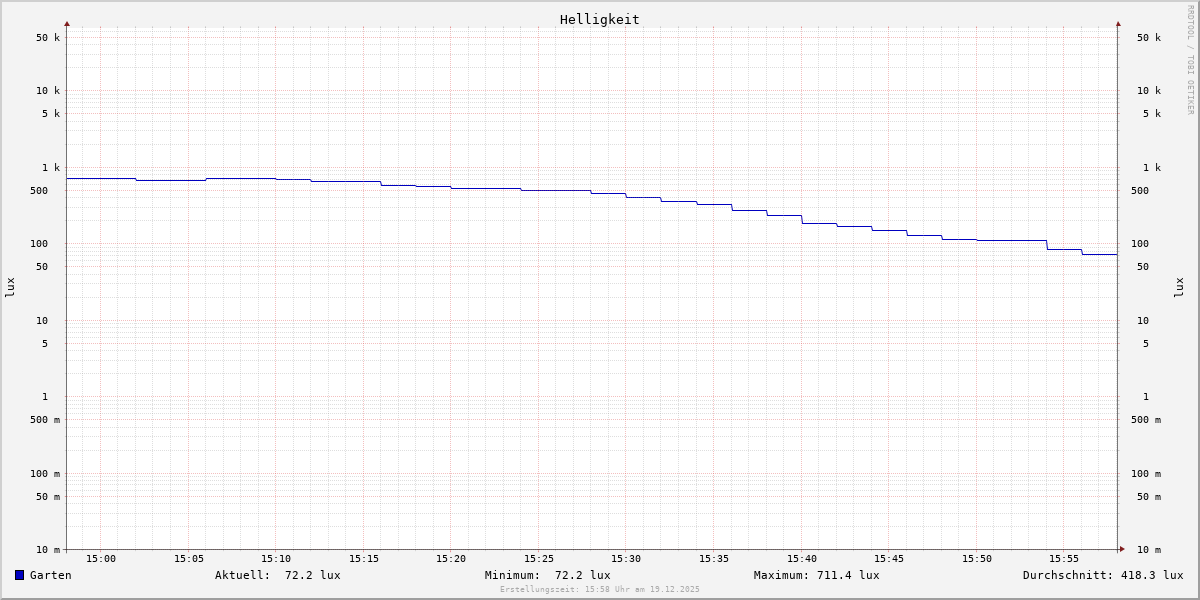Screen dimensions: 1200x600
Task: Pick the 15:45 time axis label
Action: click(x=889, y=559)
